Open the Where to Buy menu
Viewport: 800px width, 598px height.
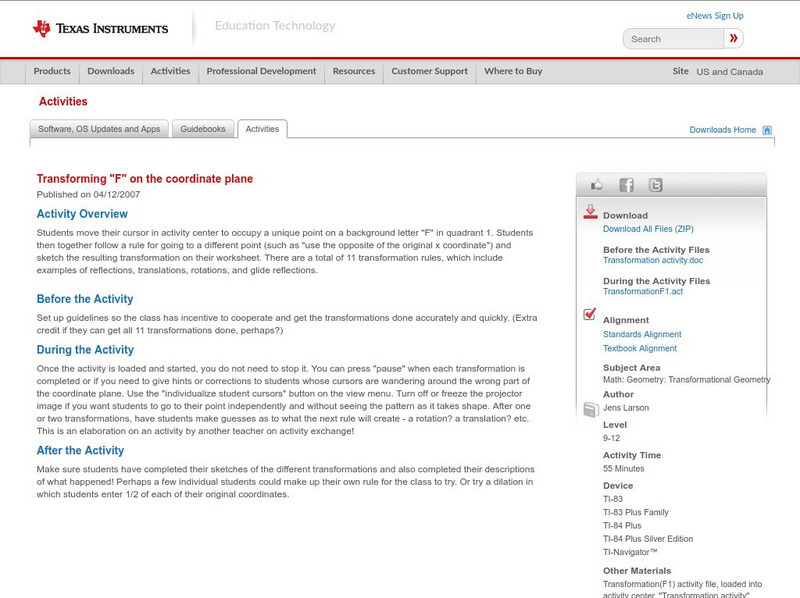(513, 71)
